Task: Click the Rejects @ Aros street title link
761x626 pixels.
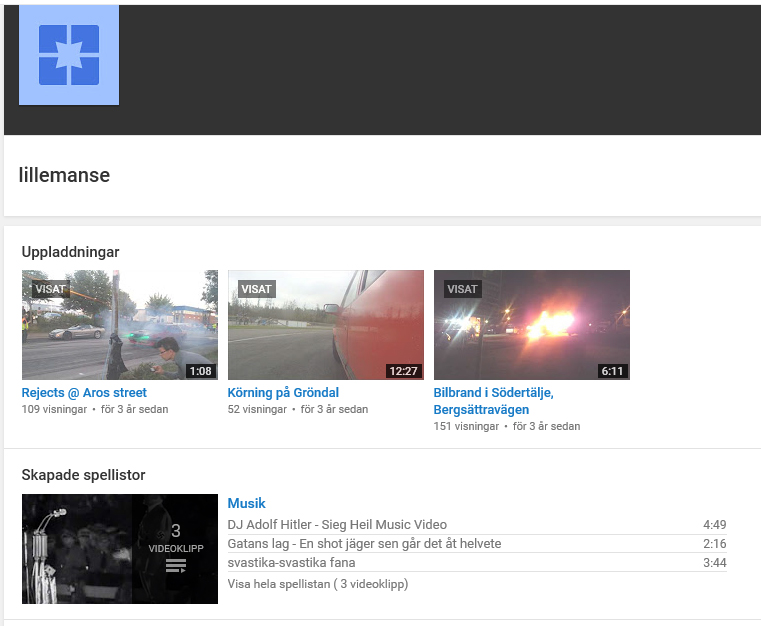Action: point(84,393)
